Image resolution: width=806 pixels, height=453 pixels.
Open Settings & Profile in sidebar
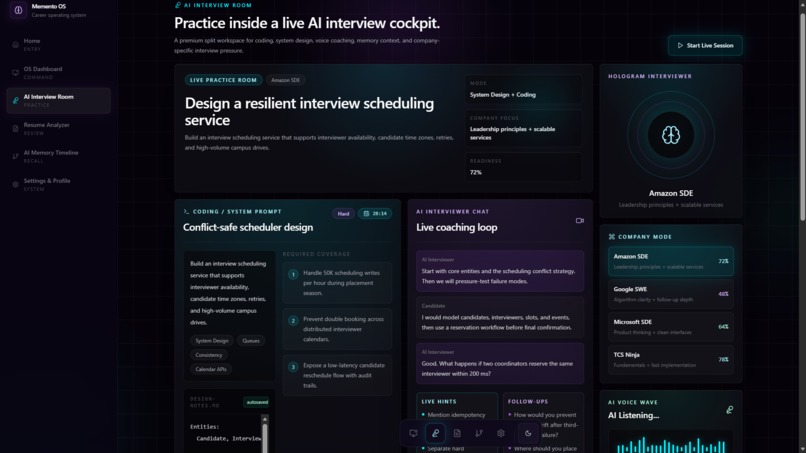59,185
